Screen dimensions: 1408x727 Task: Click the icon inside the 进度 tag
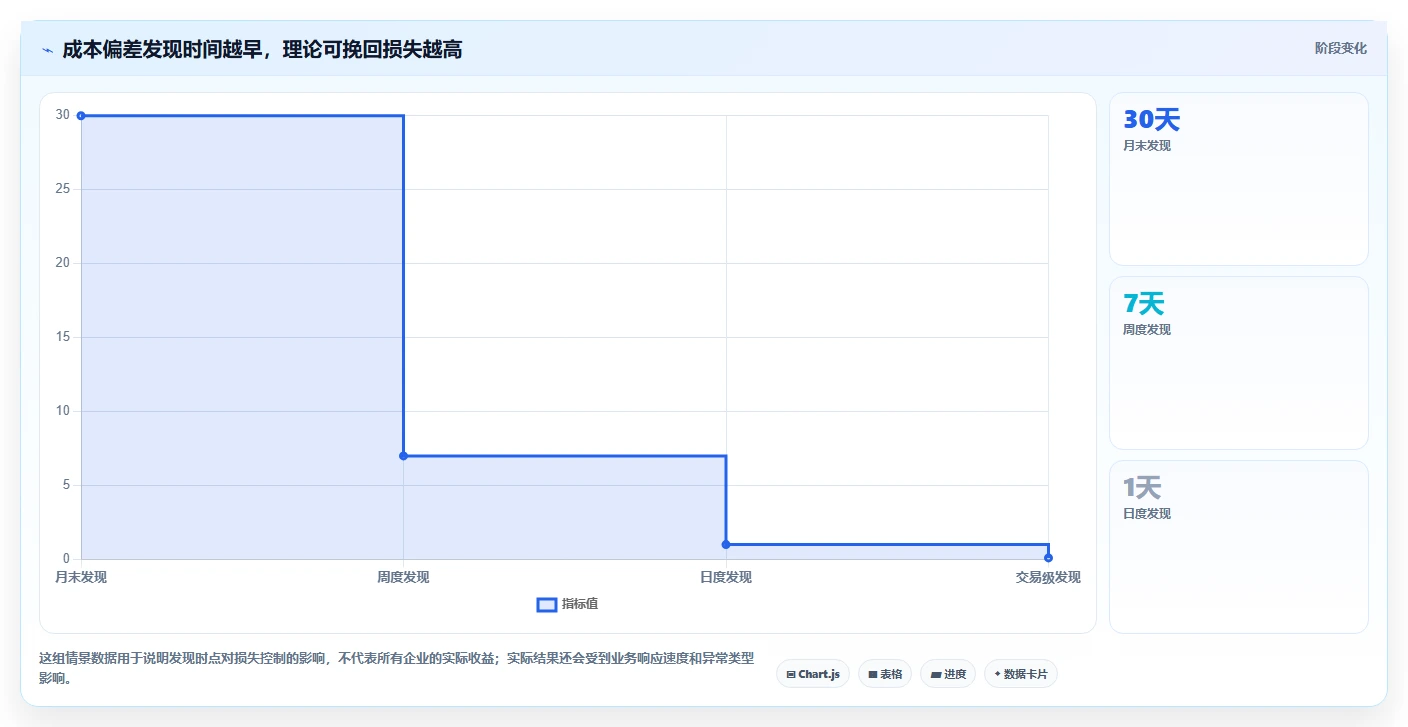click(x=936, y=674)
